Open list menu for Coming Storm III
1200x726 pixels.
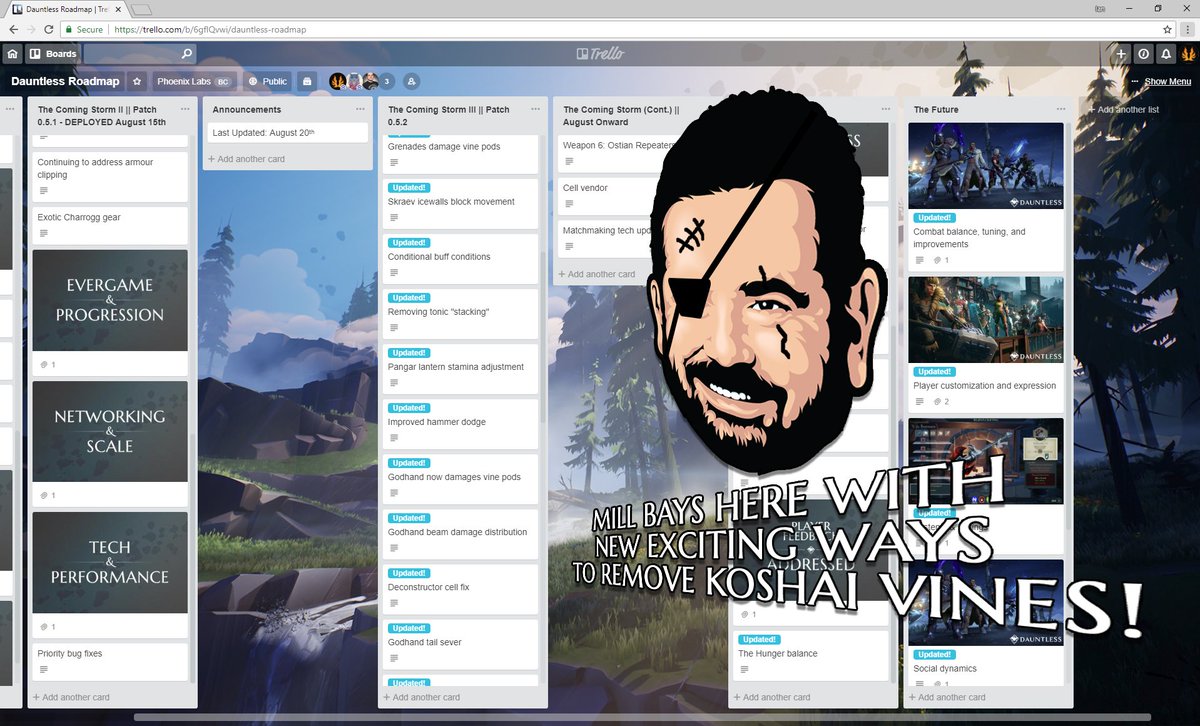[x=535, y=109]
